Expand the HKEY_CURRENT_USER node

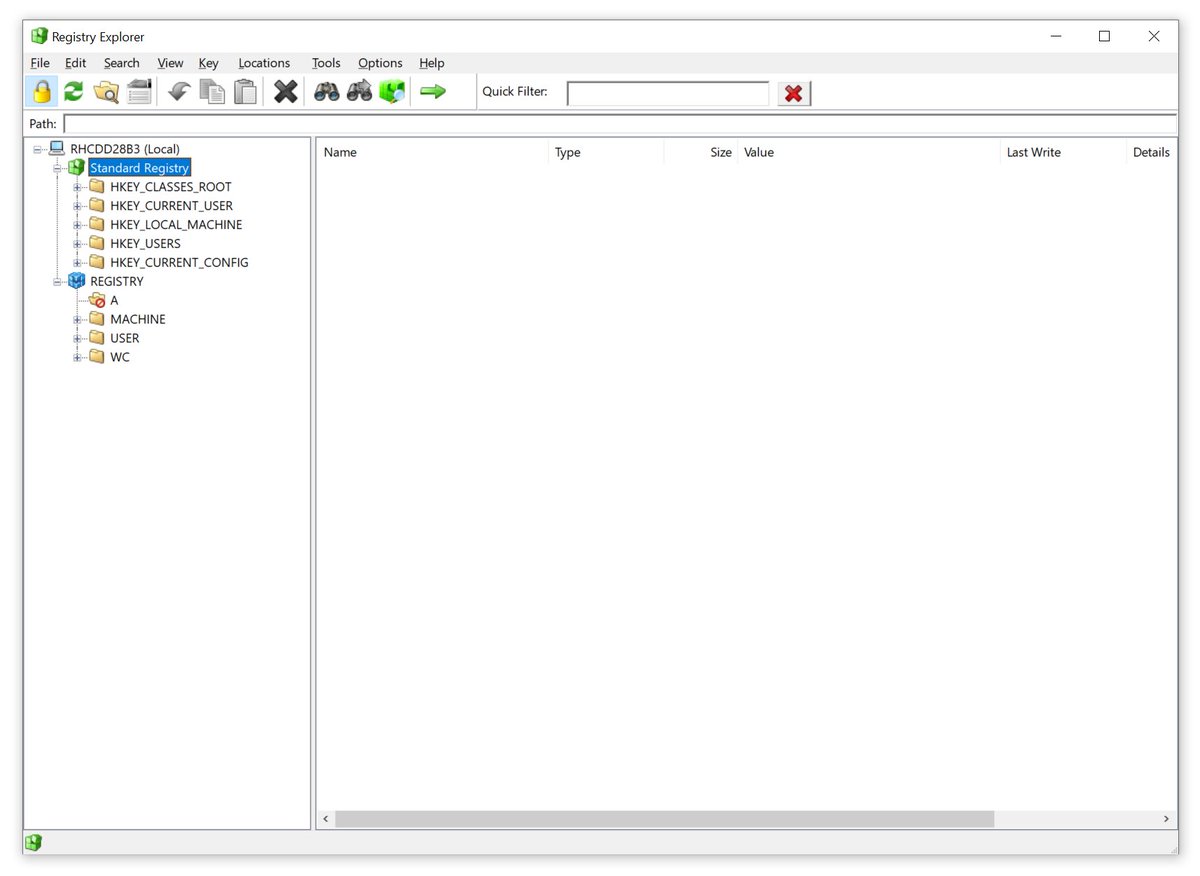coord(78,206)
